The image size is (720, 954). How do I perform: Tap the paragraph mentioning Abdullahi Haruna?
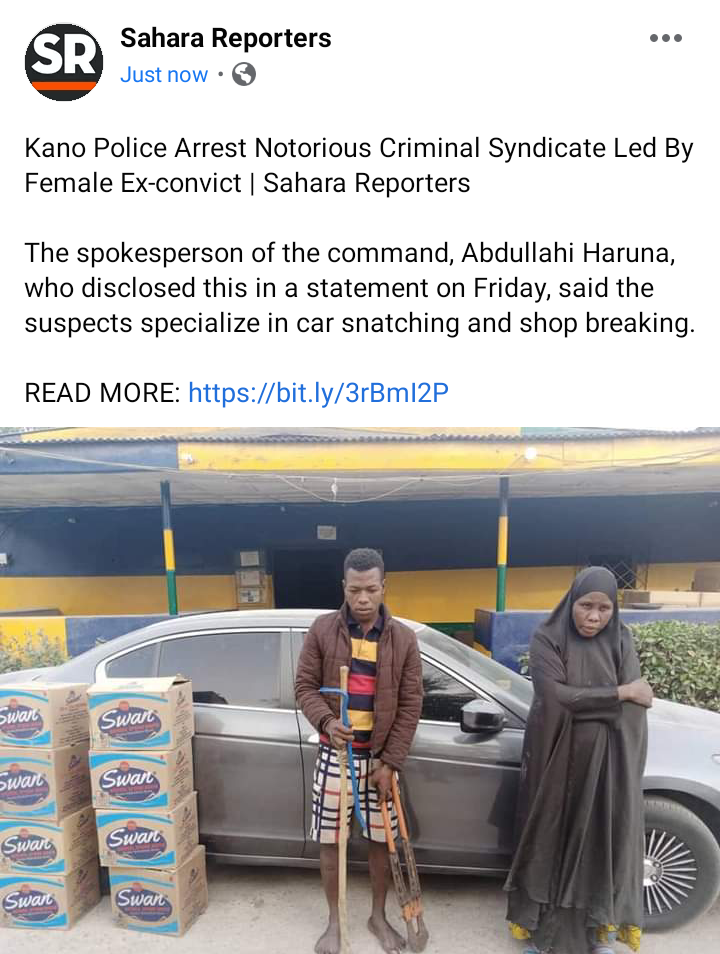(x=359, y=288)
